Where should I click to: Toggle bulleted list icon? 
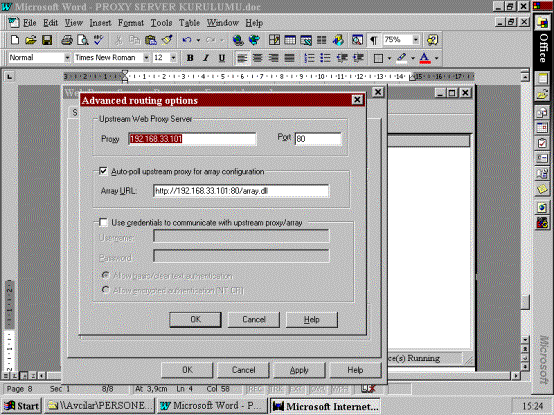pyautogui.click(x=325, y=58)
